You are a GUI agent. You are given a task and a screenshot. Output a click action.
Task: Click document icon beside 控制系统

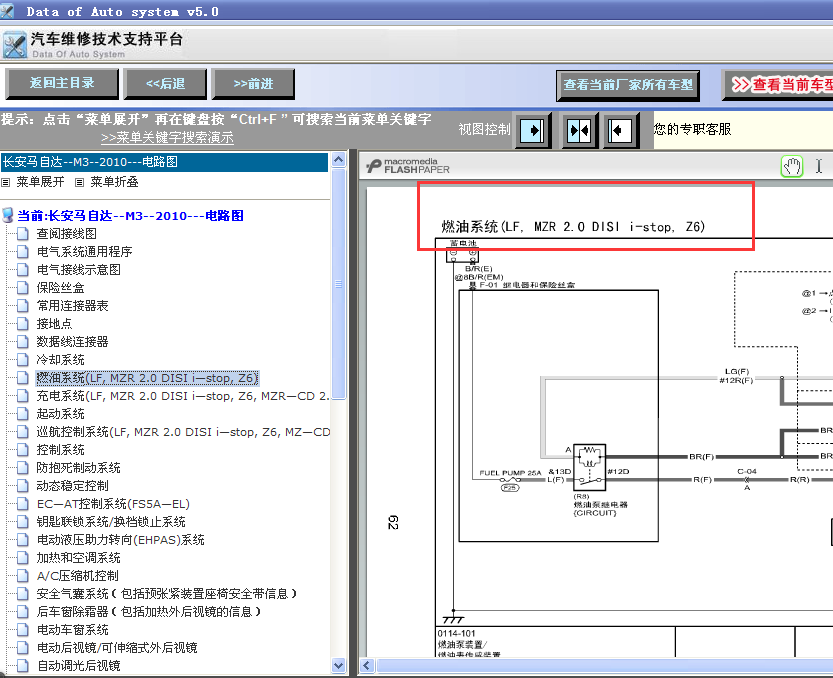22,450
